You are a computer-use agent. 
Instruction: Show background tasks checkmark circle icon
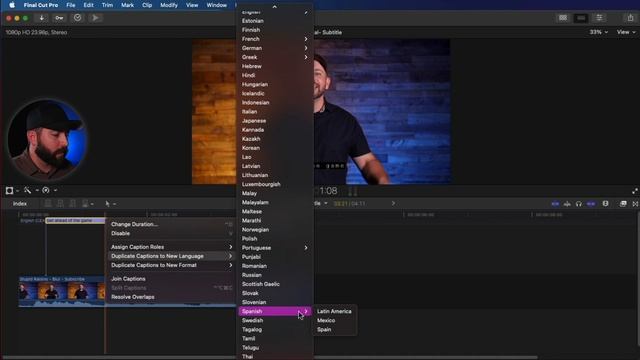pos(77,18)
